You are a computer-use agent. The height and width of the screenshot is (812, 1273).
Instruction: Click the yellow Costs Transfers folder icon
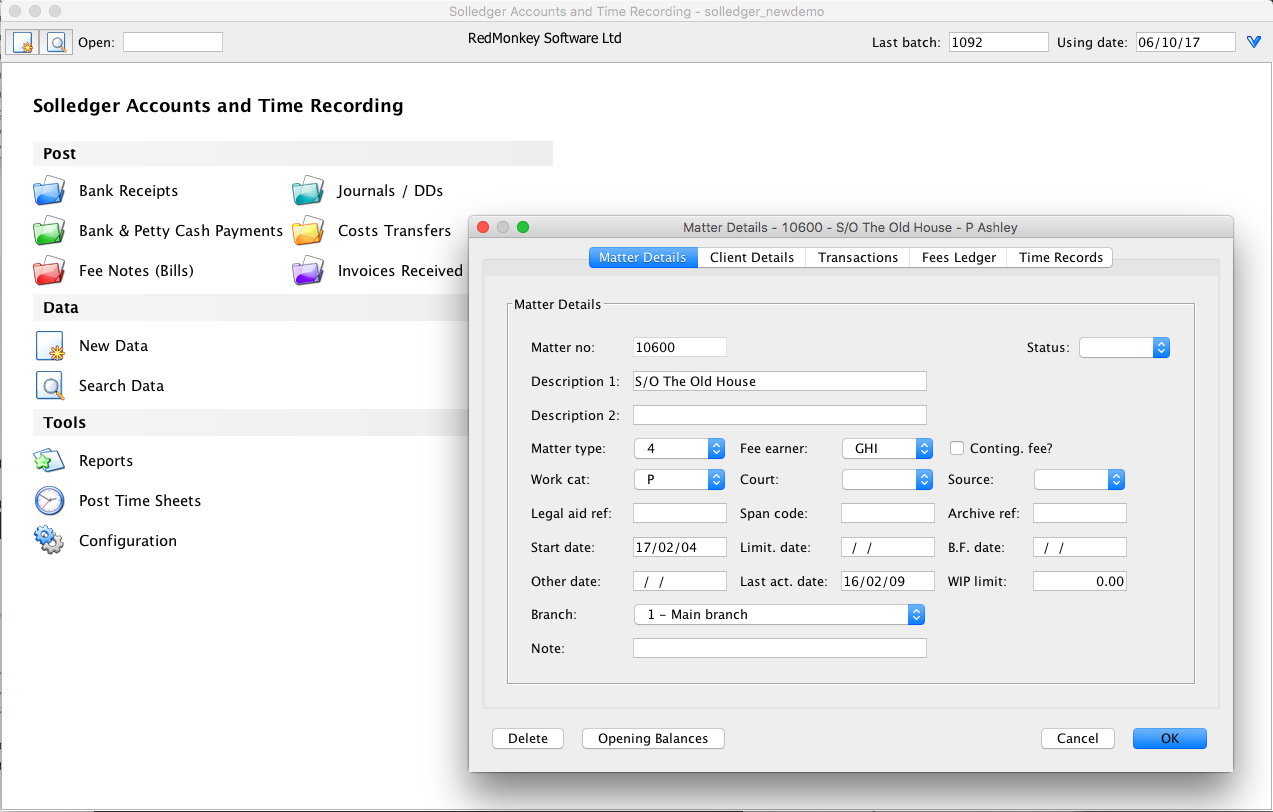click(308, 231)
